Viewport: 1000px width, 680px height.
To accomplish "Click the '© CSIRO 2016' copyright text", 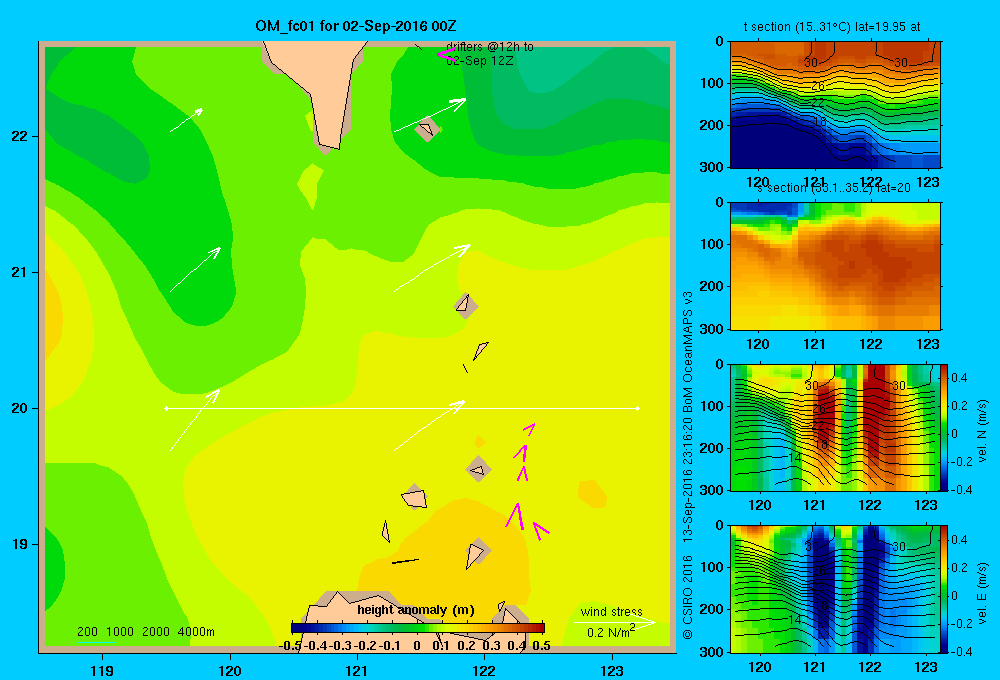I will tap(688, 598).
